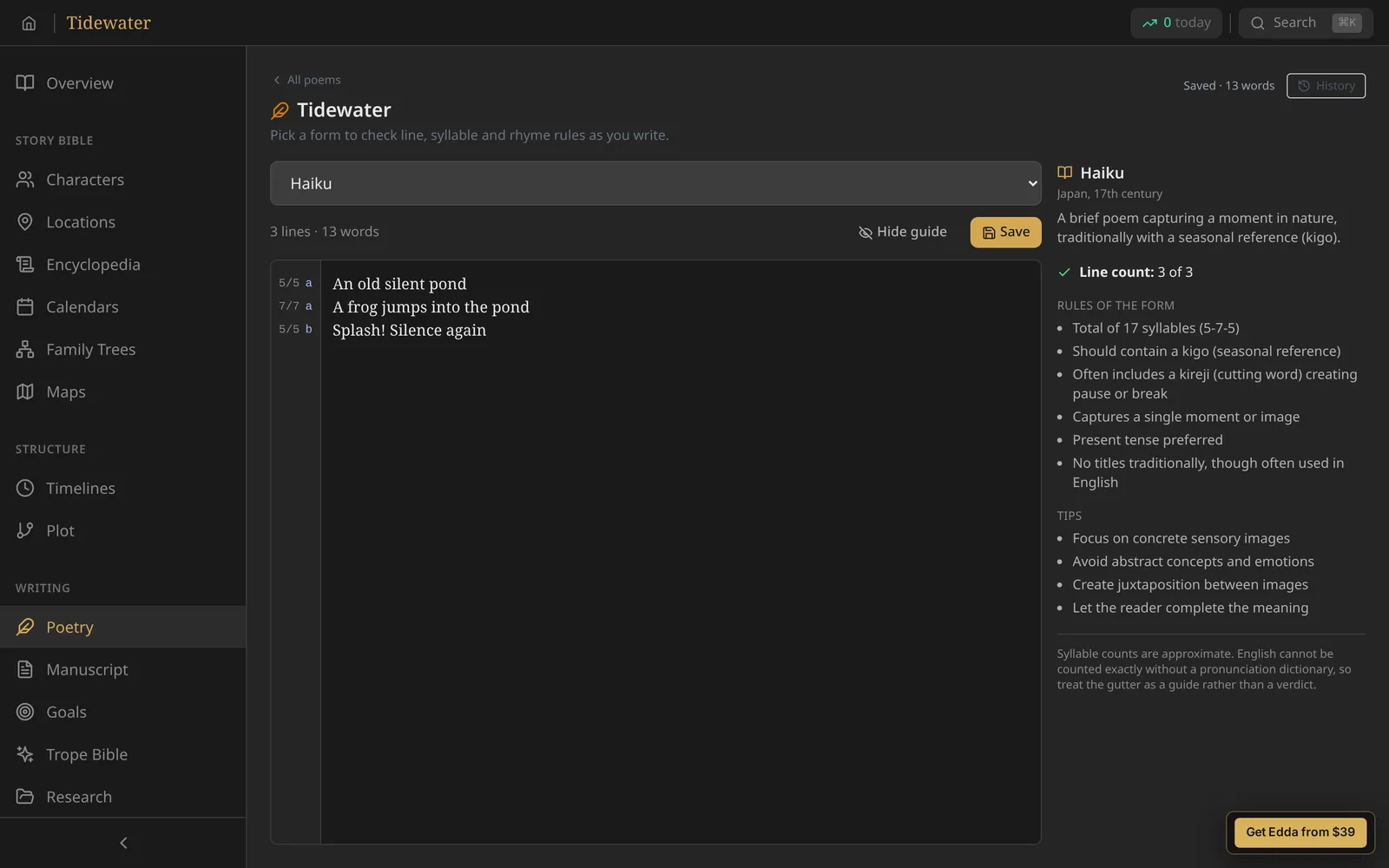Open the Encyclopedia section
Viewport: 1389px width, 868px height.
[x=122, y=264]
